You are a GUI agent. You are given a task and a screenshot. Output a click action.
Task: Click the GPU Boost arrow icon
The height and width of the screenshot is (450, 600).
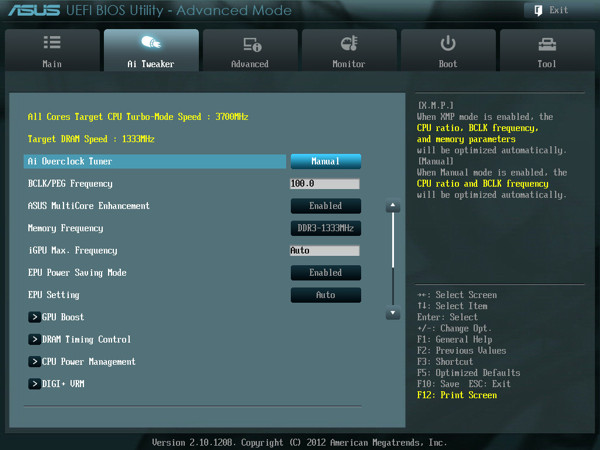34,317
